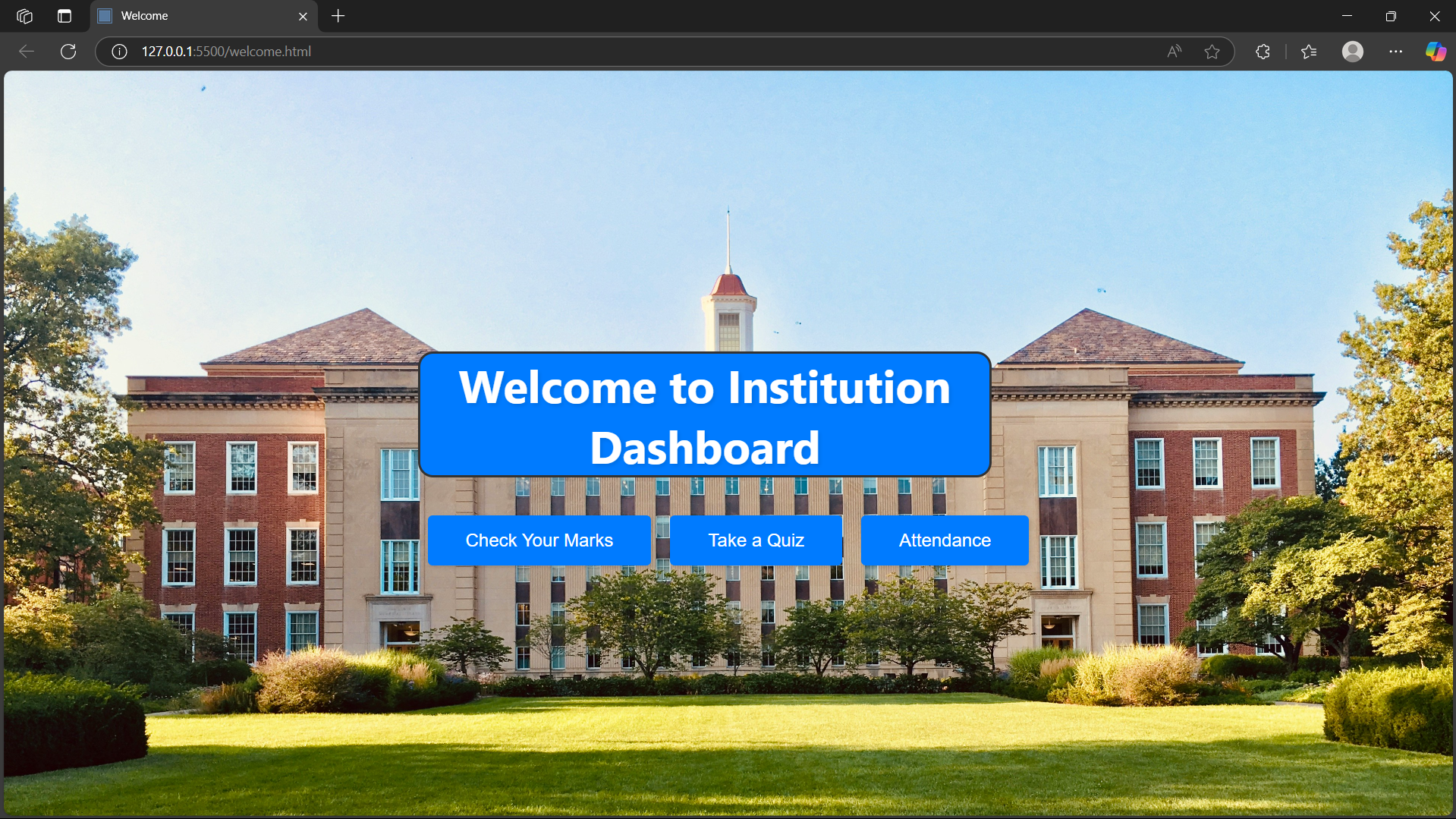
Task: Reload the page with refresh icon
Action: point(68,52)
